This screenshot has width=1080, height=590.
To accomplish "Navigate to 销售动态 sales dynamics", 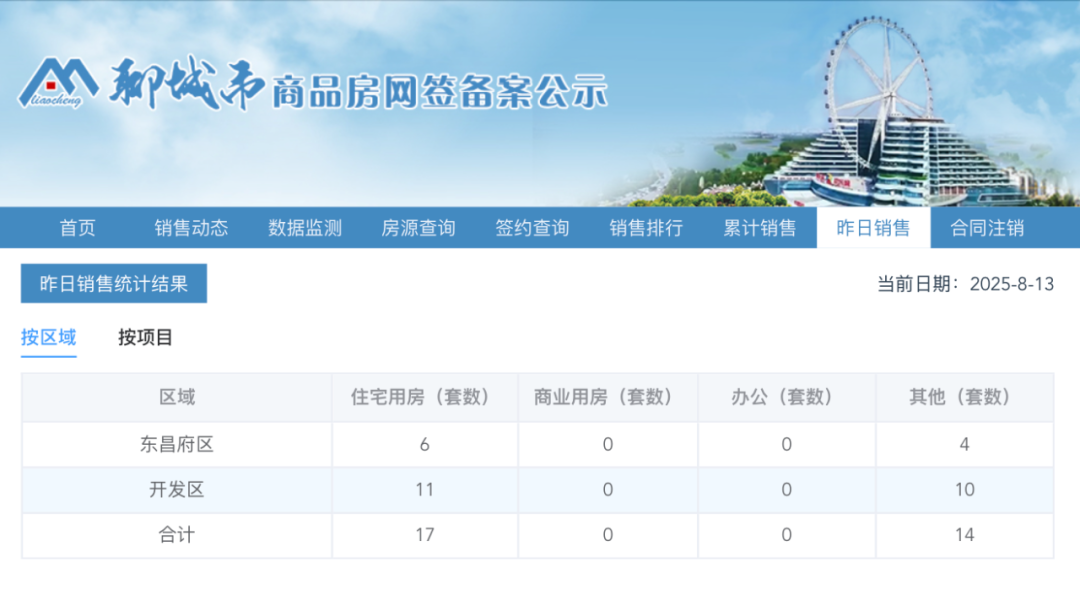I will [x=190, y=228].
